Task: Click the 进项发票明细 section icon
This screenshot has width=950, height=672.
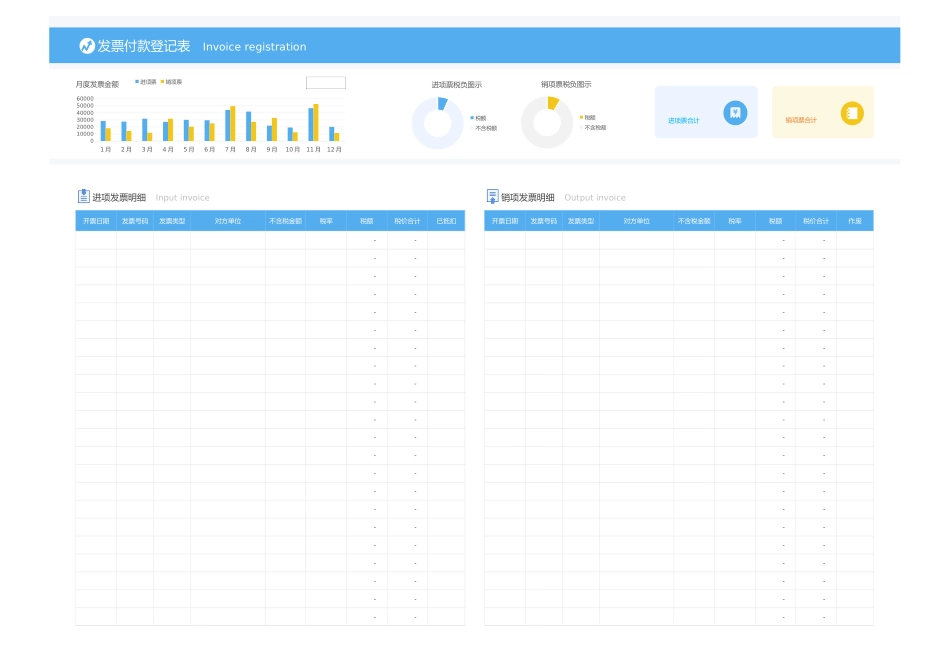Action: [x=84, y=197]
